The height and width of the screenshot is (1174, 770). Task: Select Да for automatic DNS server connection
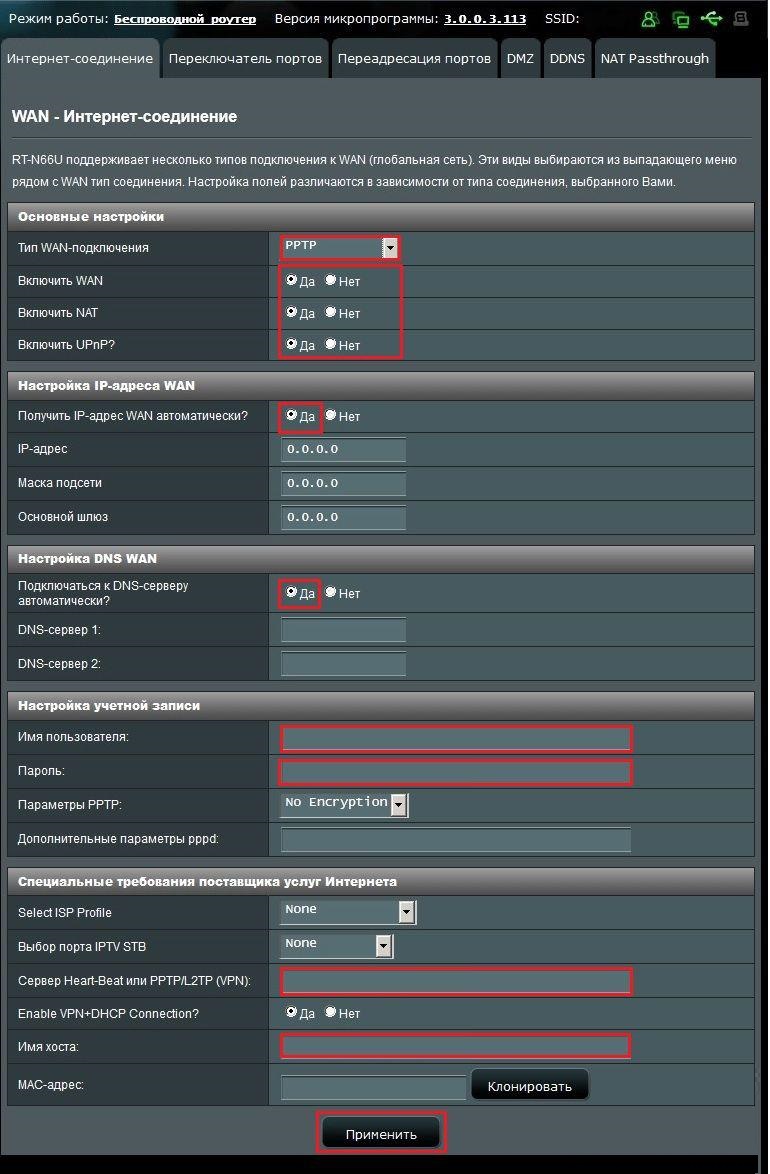coord(291,592)
